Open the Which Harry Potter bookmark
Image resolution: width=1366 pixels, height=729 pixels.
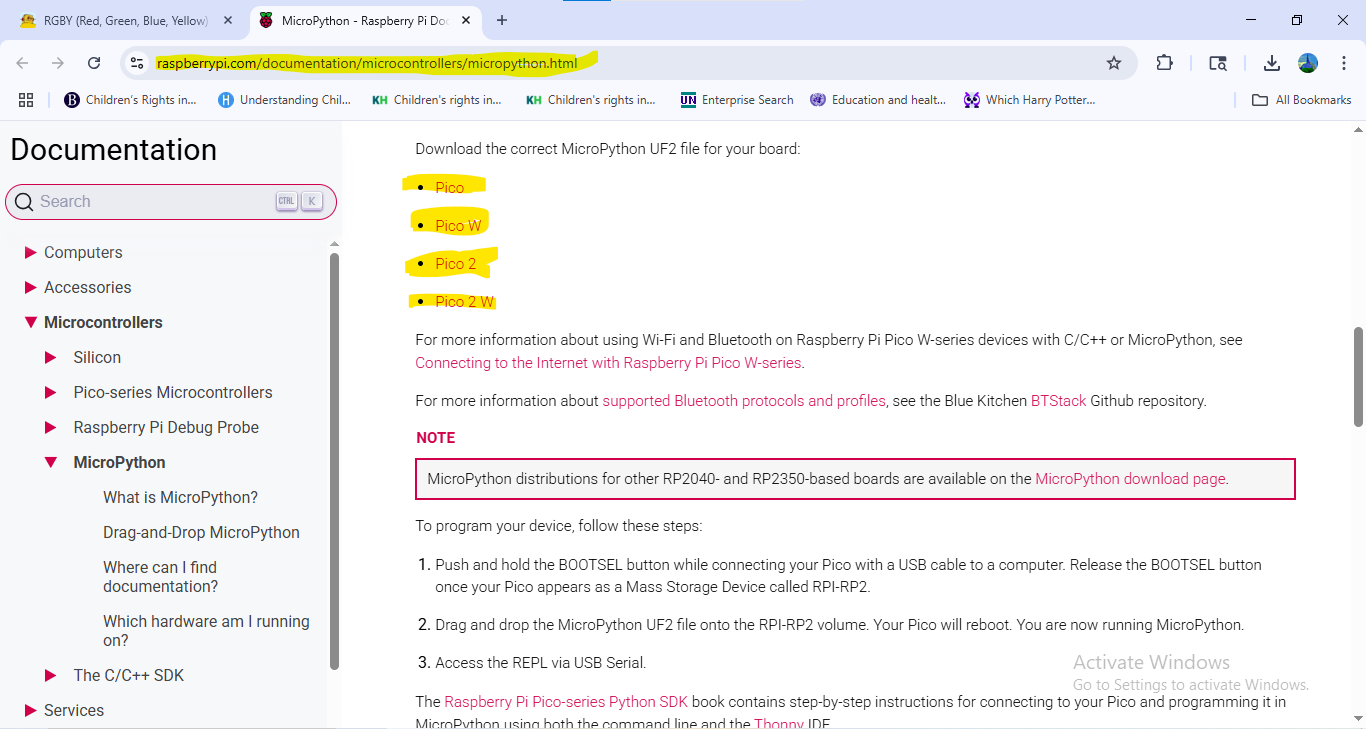tap(1030, 100)
